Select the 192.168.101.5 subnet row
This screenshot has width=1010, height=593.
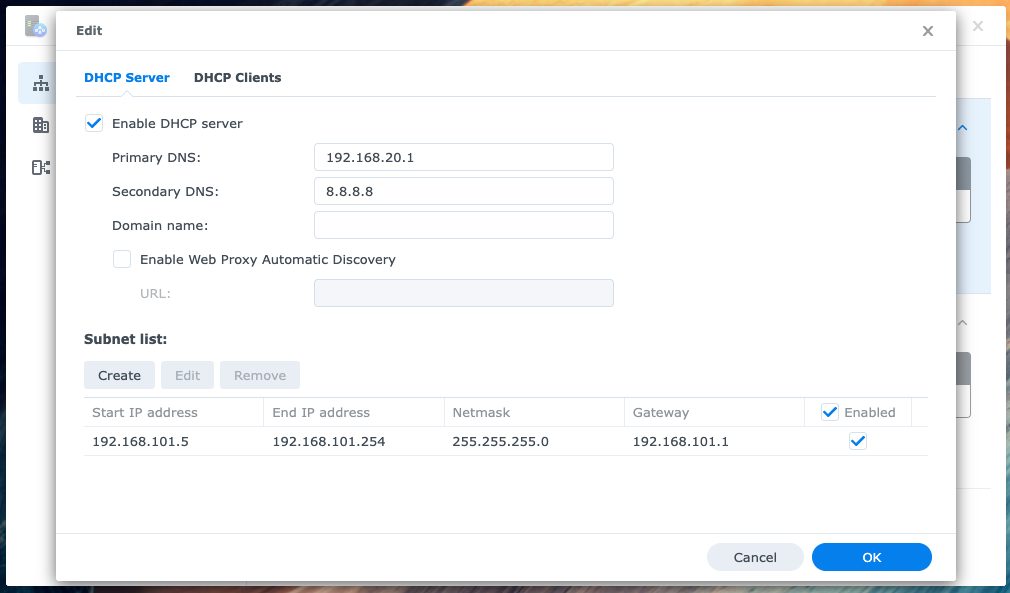400,440
